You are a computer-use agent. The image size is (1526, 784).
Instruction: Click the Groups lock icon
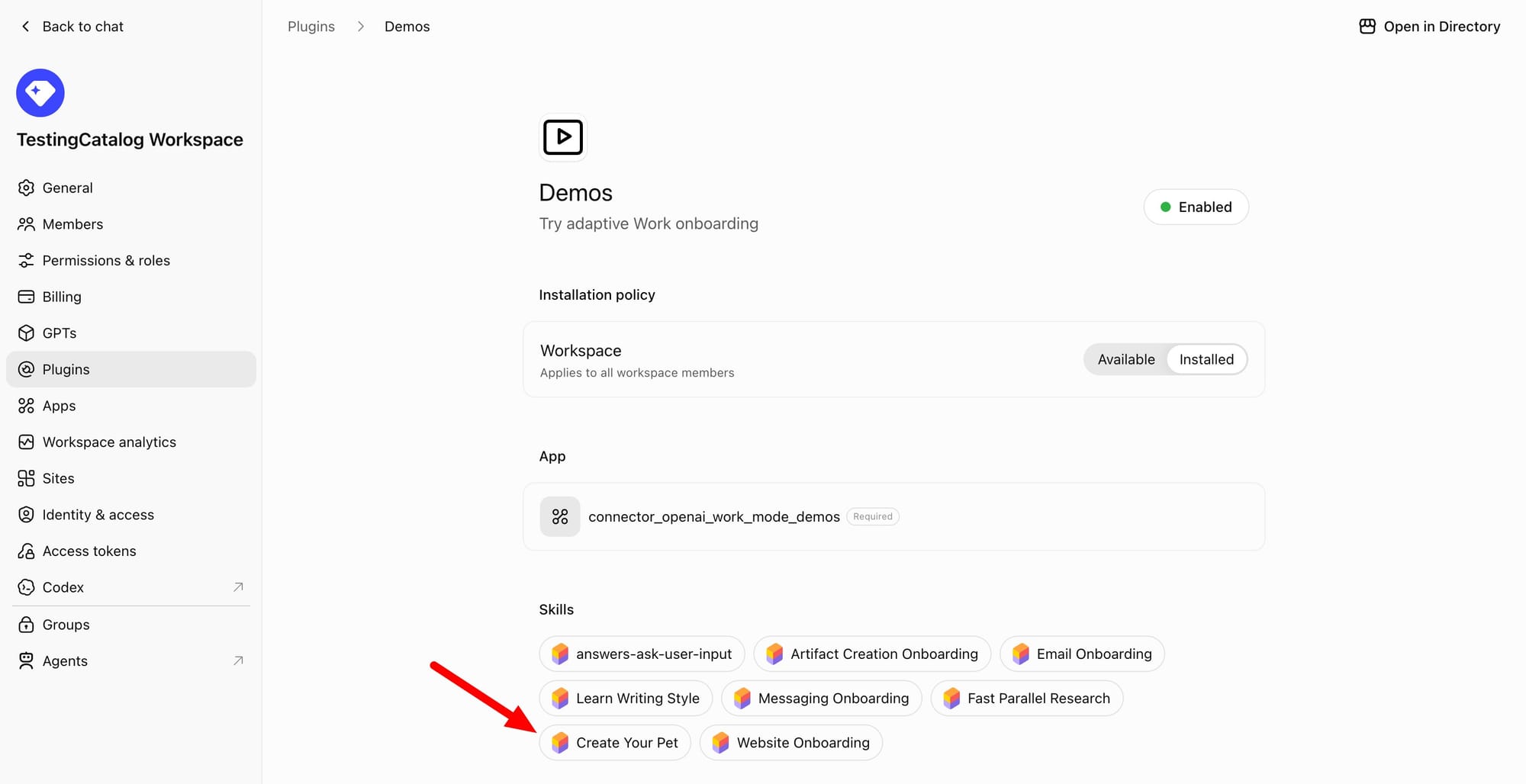(x=26, y=625)
